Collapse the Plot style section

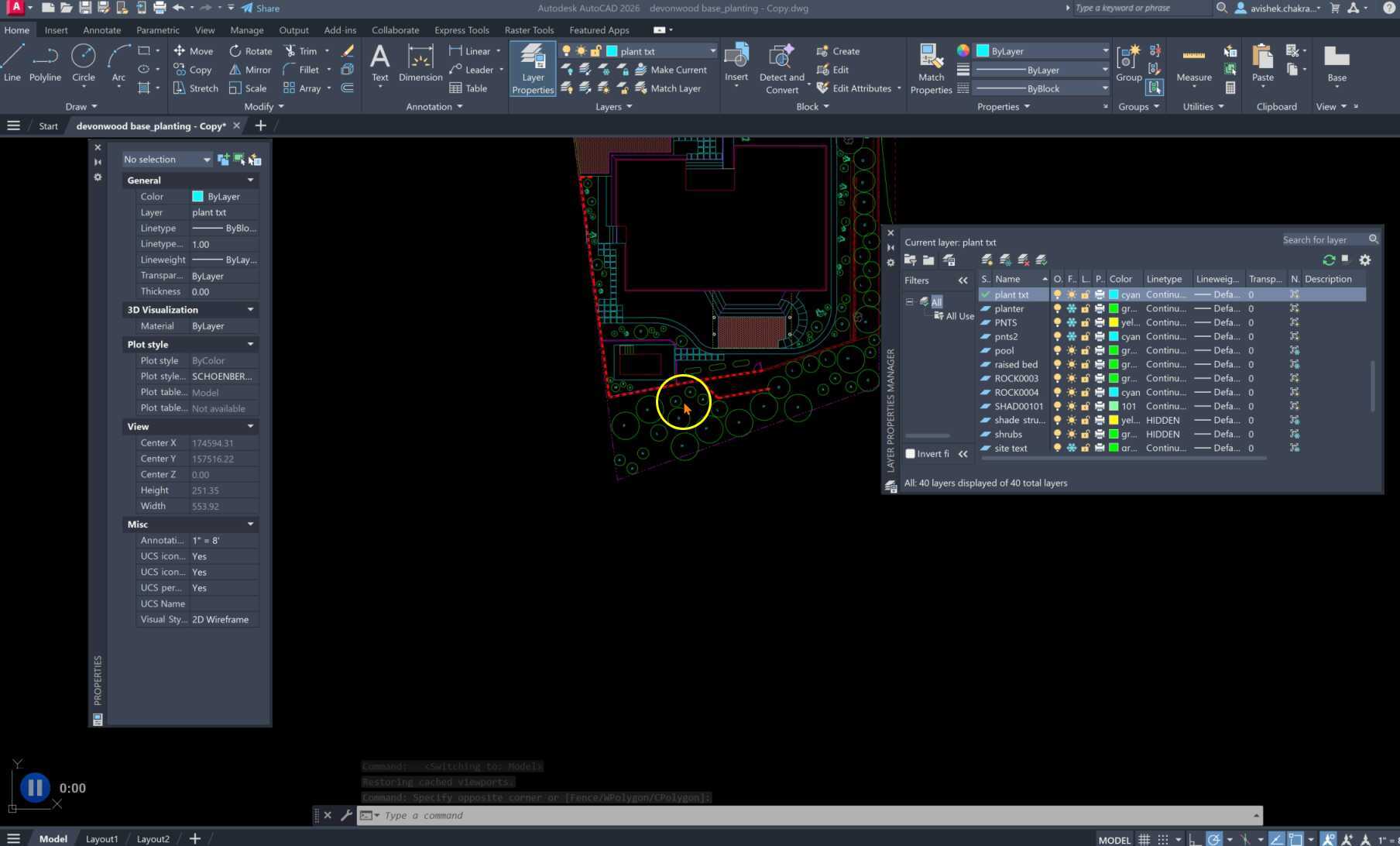[250, 345]
